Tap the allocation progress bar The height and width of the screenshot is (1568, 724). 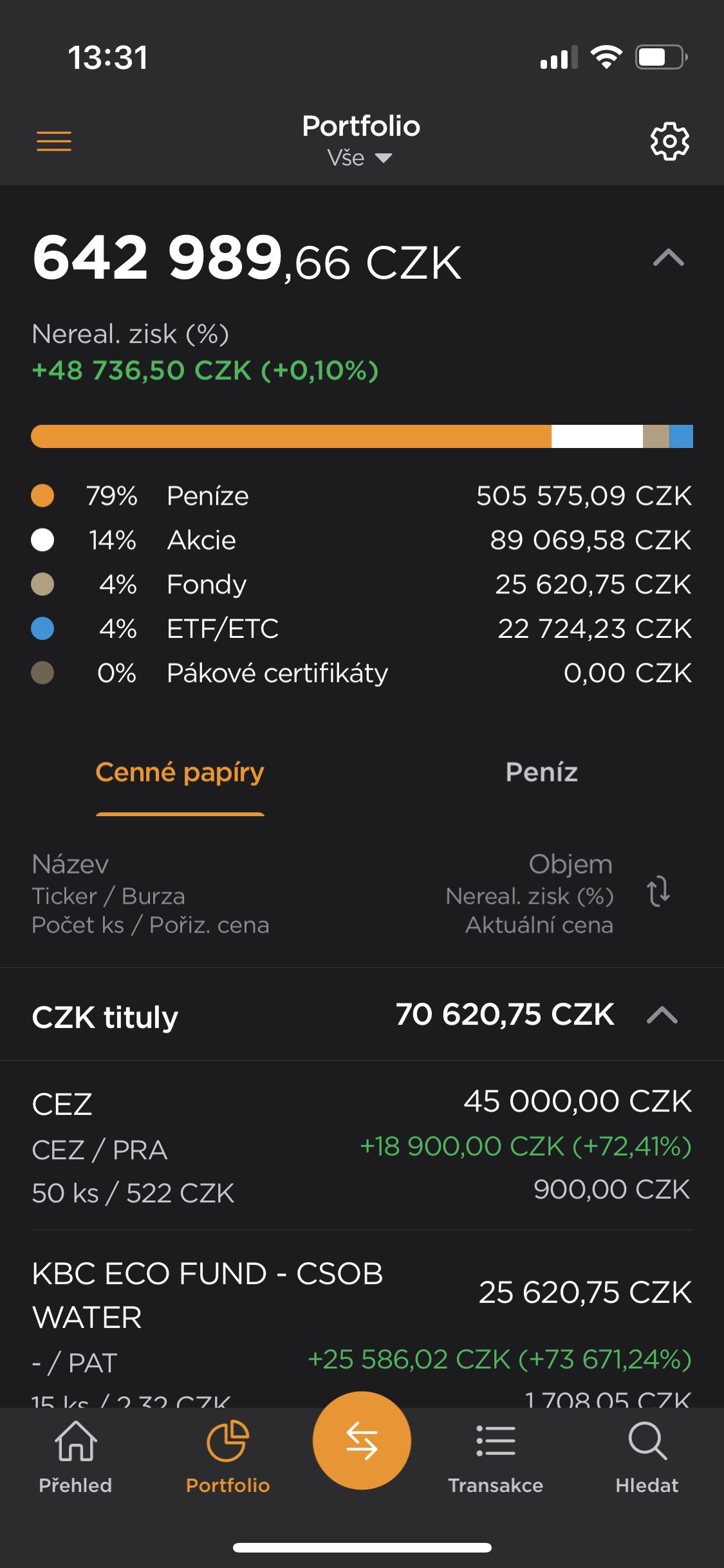[362, 436]
